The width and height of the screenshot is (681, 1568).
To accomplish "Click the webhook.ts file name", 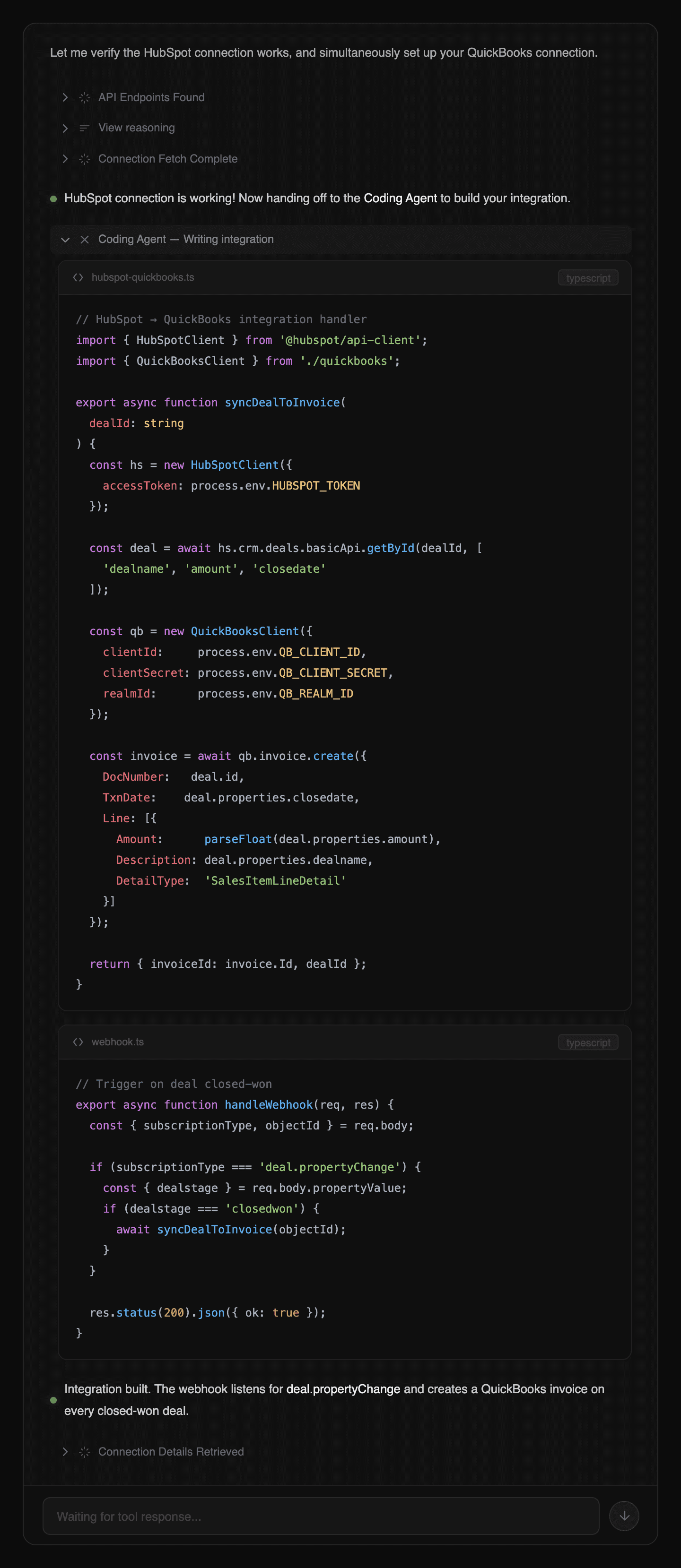I will pyautogui.click(x=118, y=1042).
